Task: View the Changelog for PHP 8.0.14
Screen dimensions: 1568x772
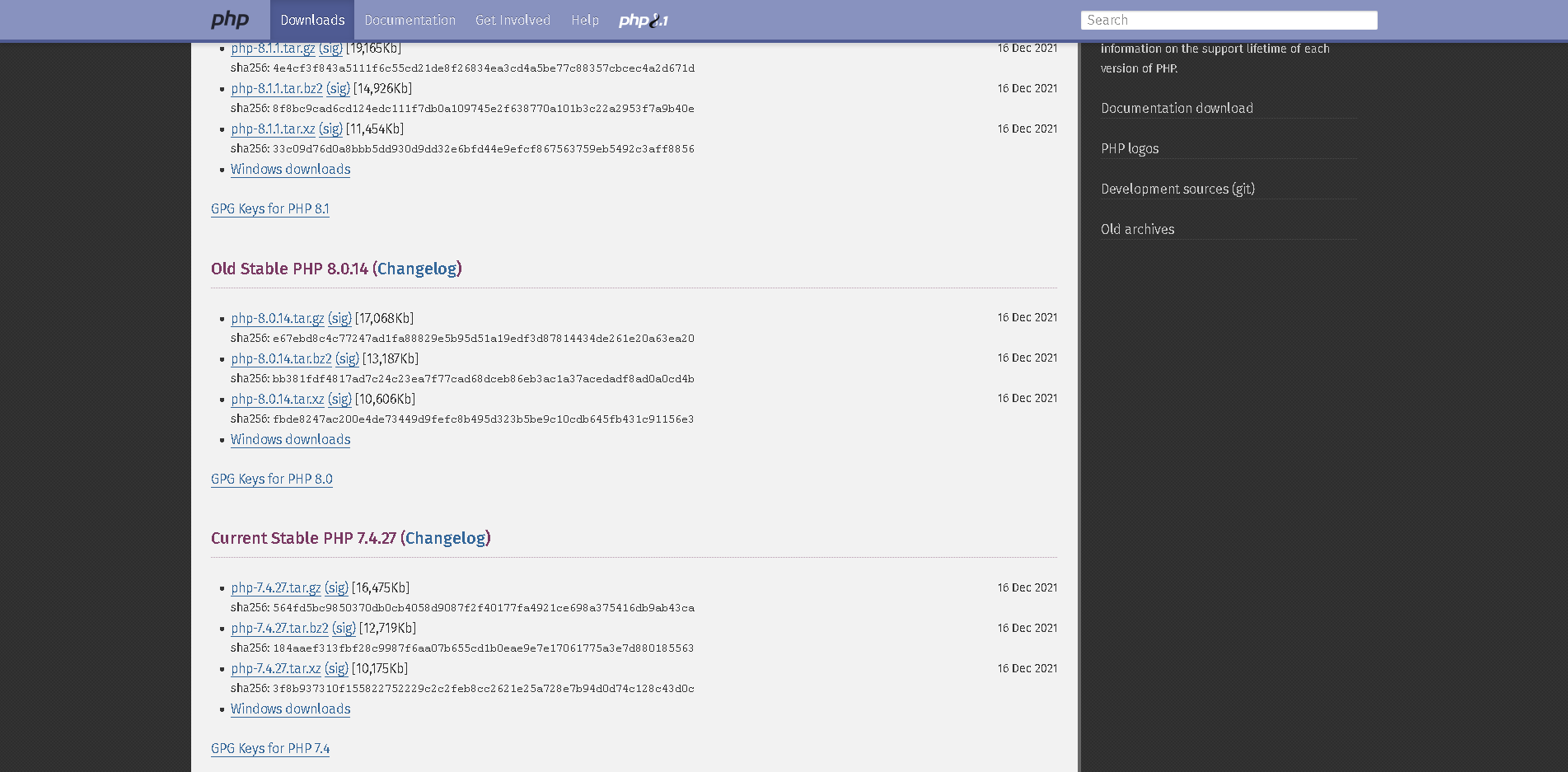Action: (x=417, y=269)
